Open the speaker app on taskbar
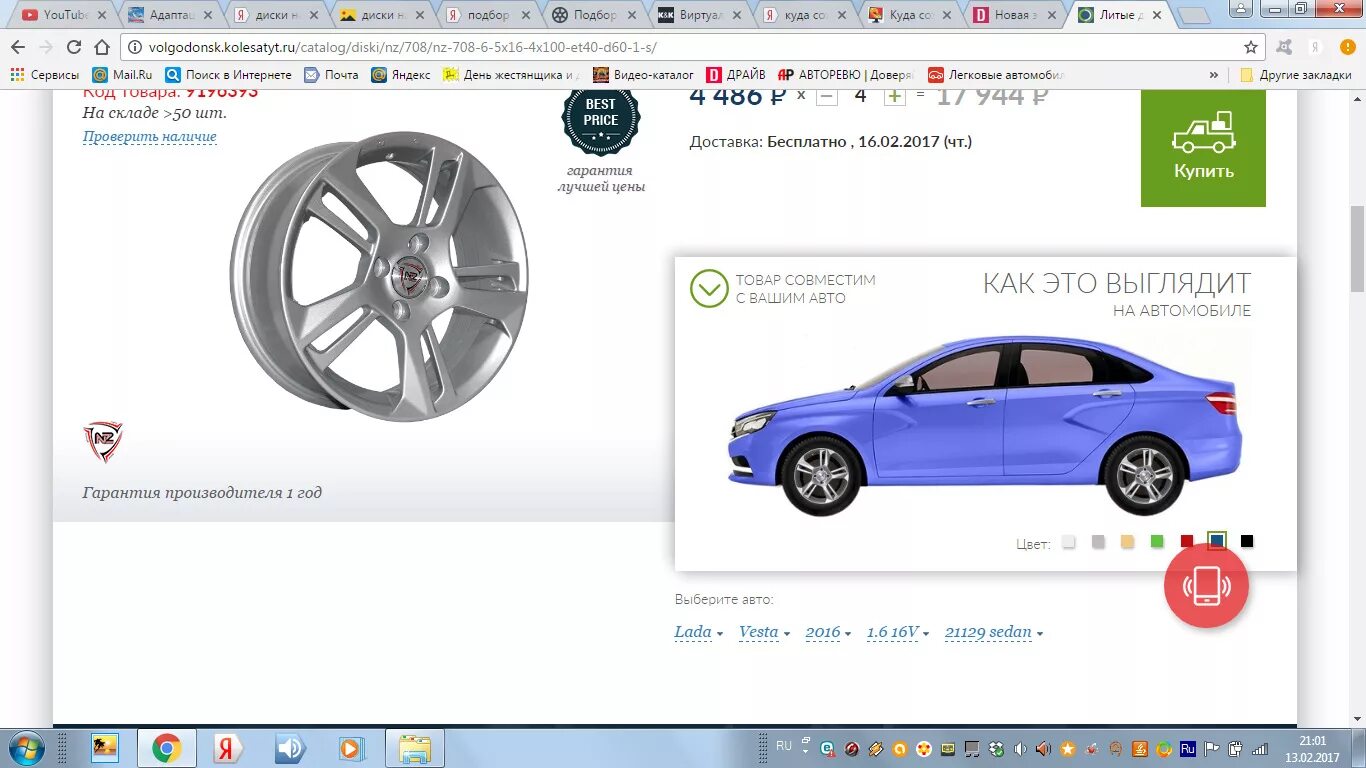 pyautogui.click(x=290, y=748)
